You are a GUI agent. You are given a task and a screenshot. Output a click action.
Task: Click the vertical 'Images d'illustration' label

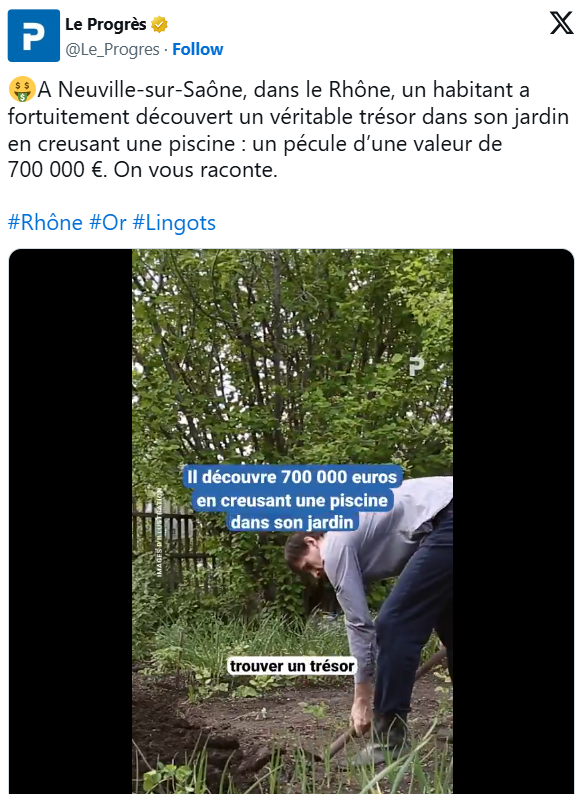tap(159, 532)
